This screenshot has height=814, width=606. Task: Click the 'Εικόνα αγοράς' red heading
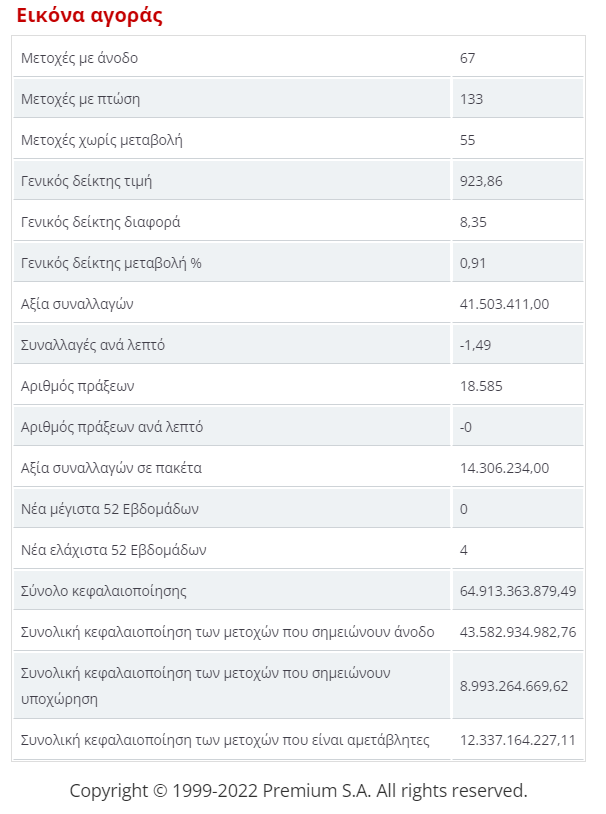pos(89,16)
